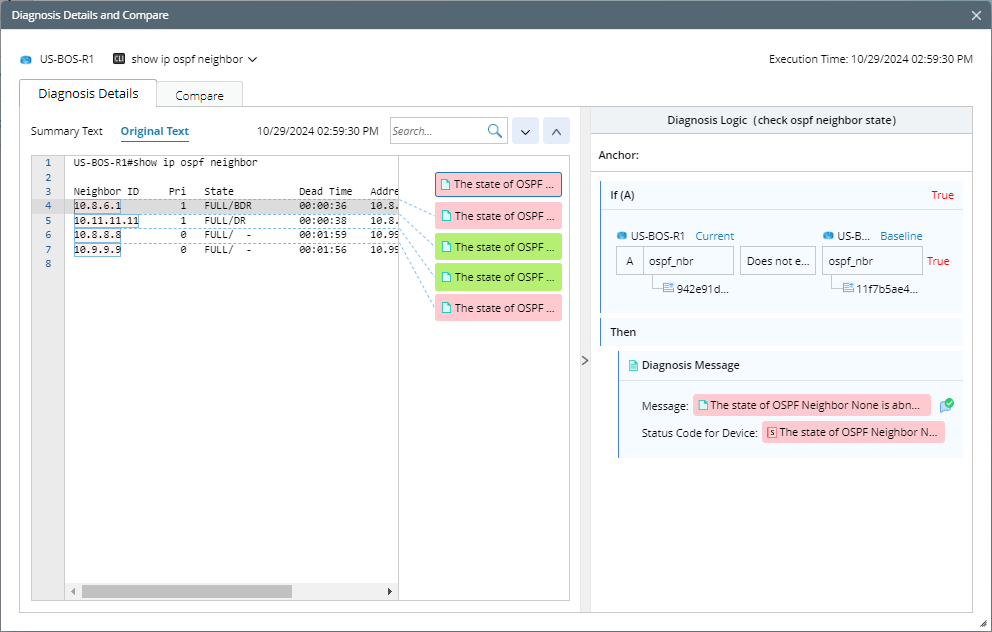This screenshot has height=632, width=992.
Task: Jump to previous result with up arrow
Action: pyautogui.click(x=556, y=131)
